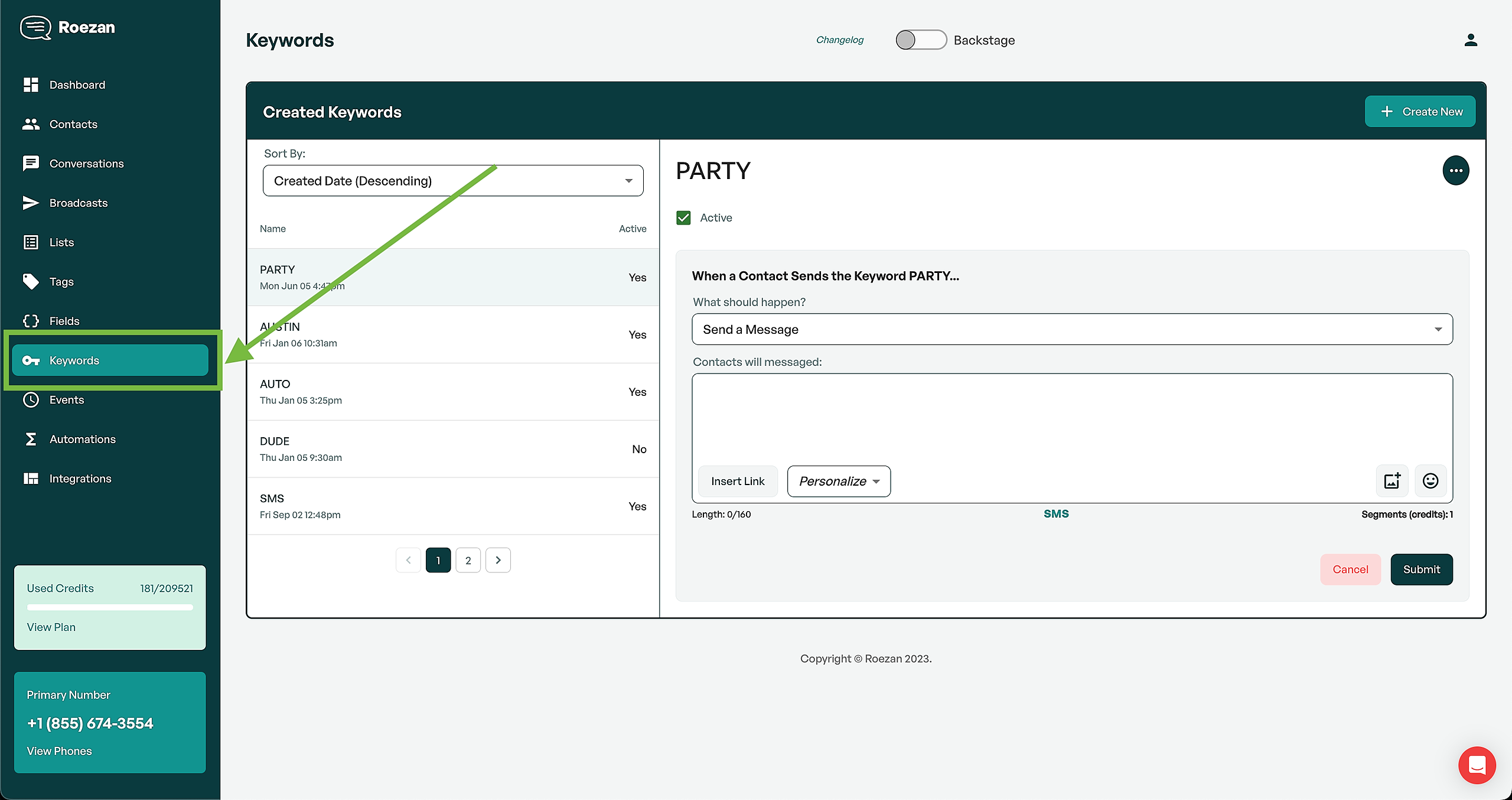The height and width of the screenshot is (800, 1512).
Task: Open the red chat support bubble
Action: (x=1477, y=765)
